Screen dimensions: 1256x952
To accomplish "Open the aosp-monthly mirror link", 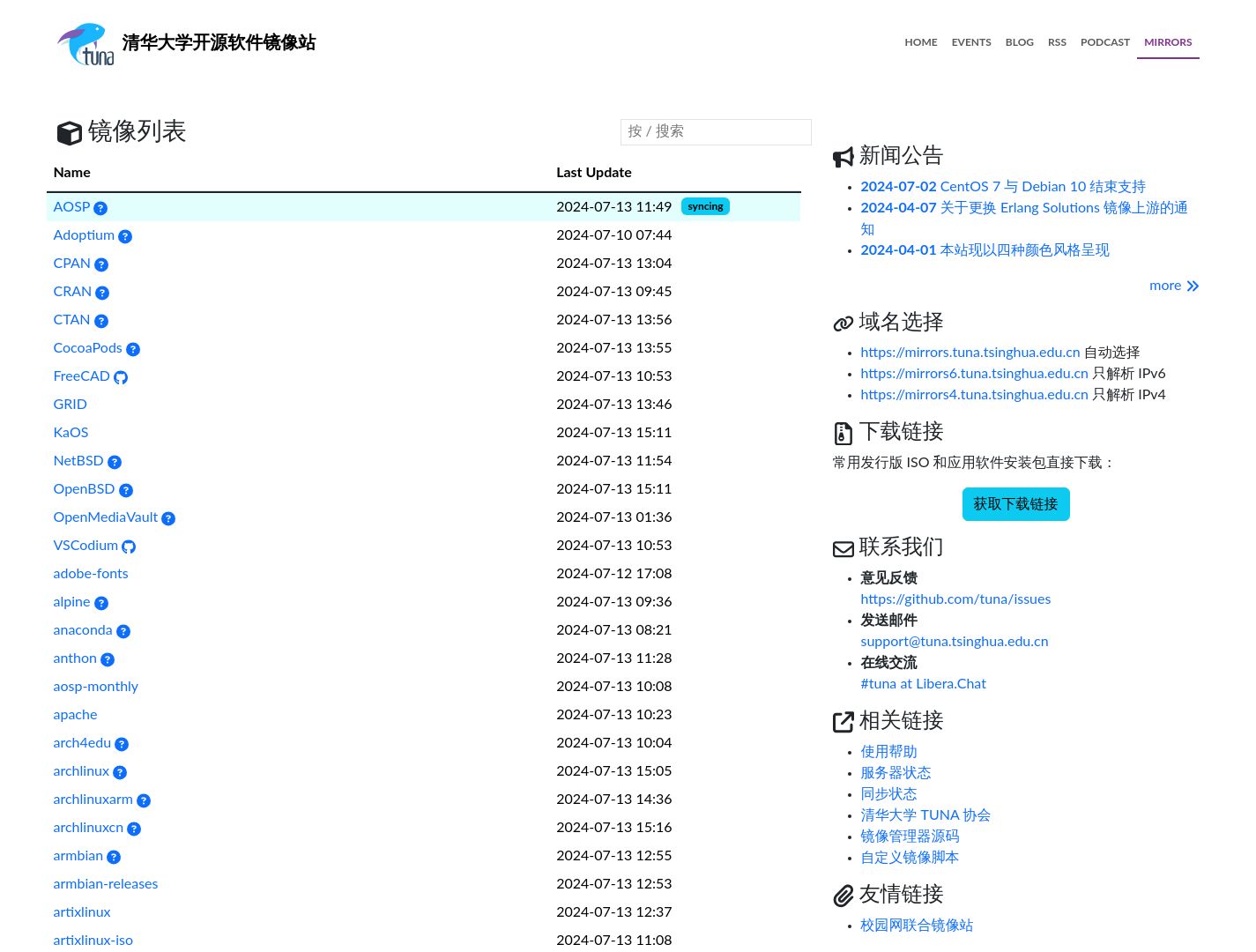I will [95, 687].
